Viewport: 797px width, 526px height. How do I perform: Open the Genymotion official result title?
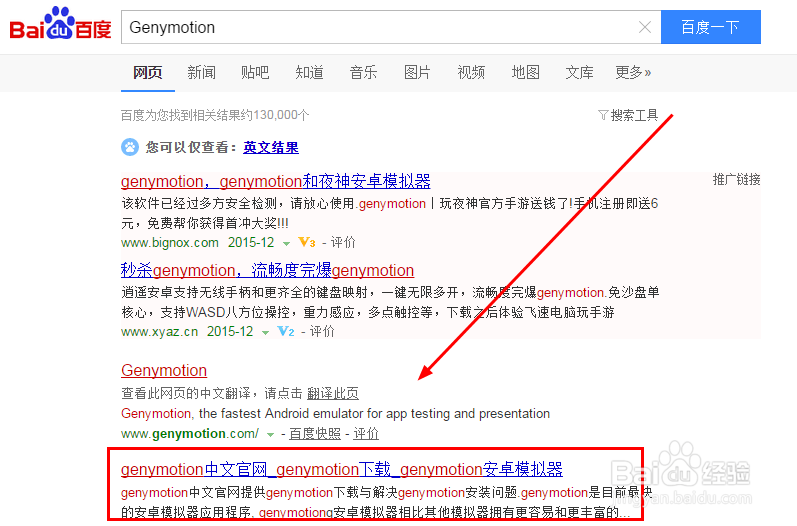tap(164, 370)
